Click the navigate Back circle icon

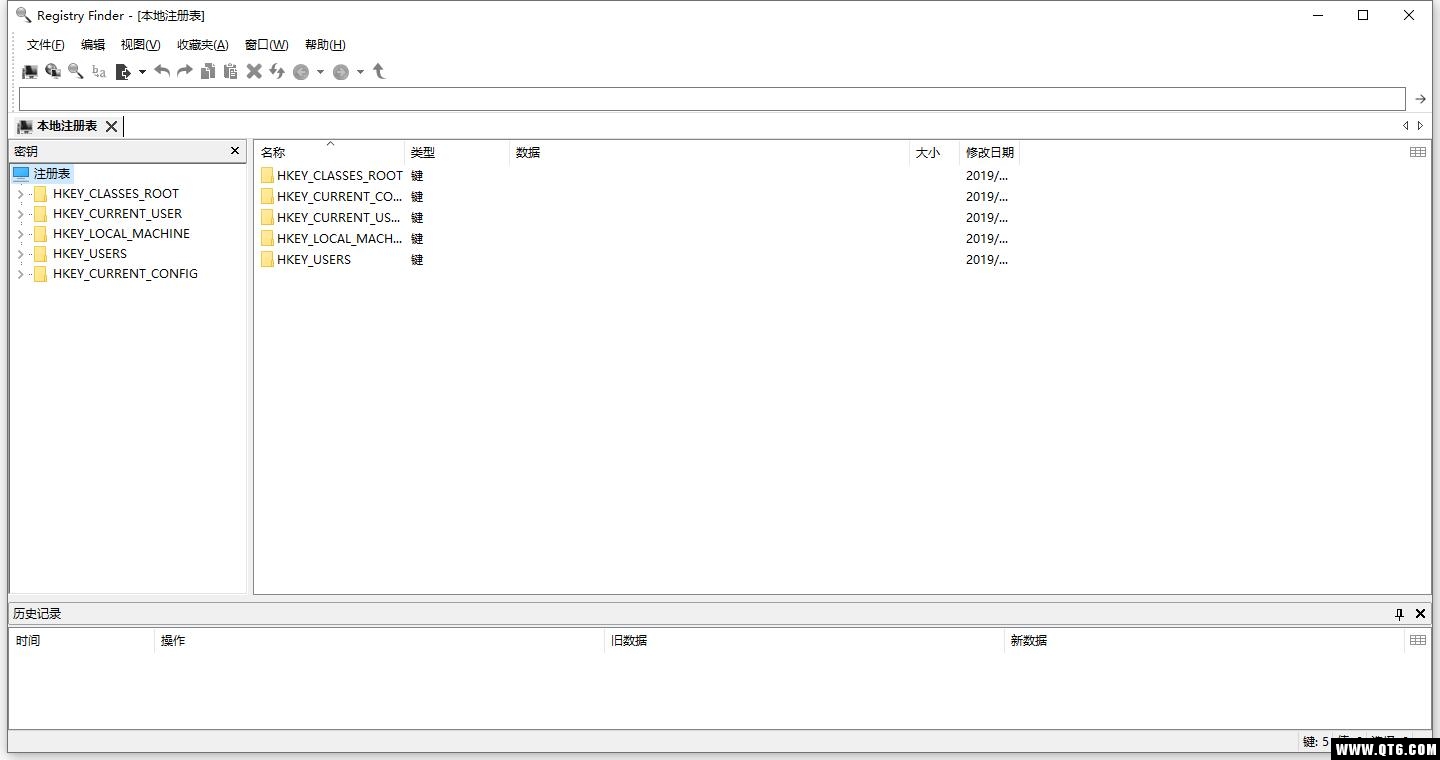click(301, 72)
